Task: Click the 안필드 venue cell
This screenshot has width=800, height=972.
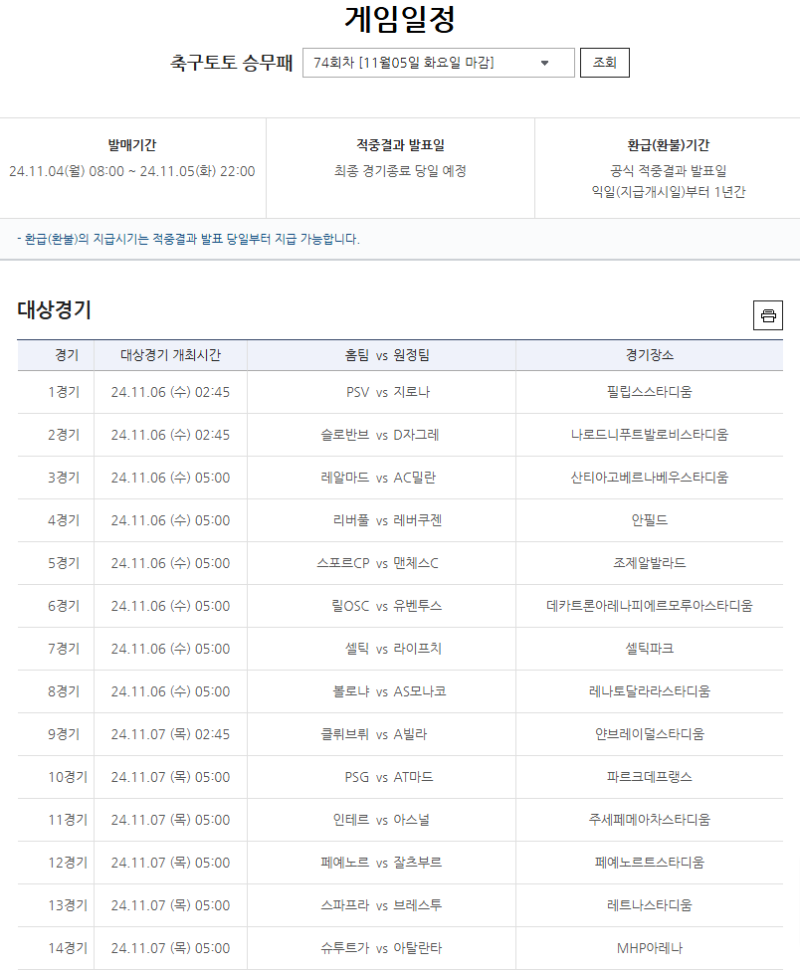Action: [649, 520]
